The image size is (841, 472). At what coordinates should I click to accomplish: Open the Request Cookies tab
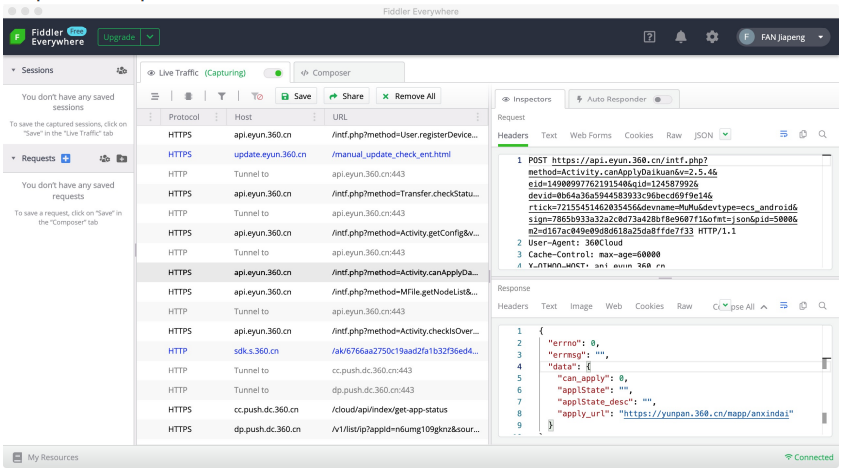638,135
